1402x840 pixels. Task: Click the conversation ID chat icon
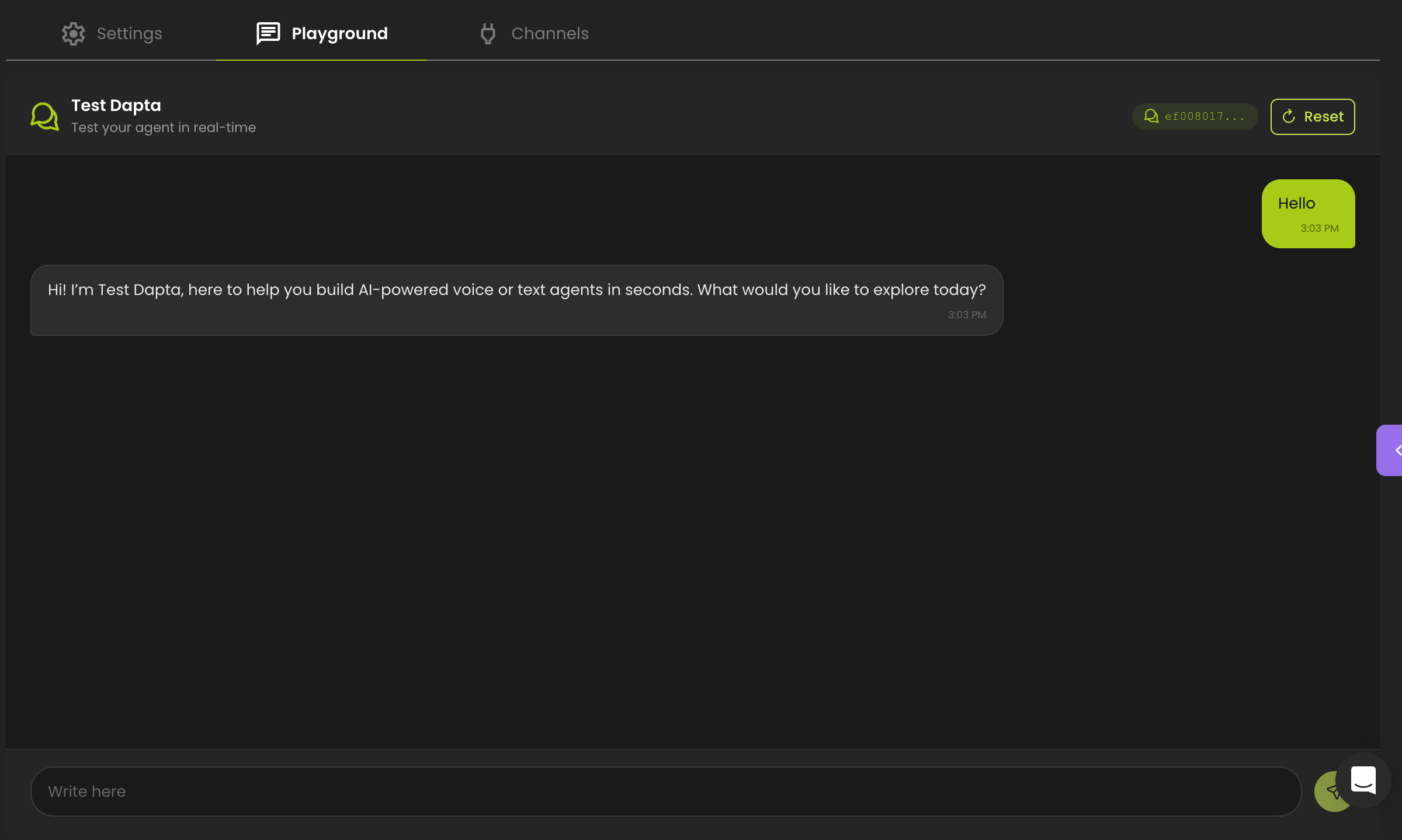point(1151,116)
